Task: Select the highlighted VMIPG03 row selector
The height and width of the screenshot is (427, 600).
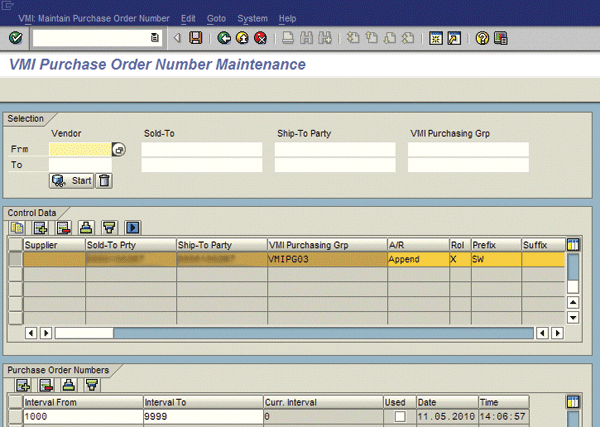Action: (x=15, y=259)
